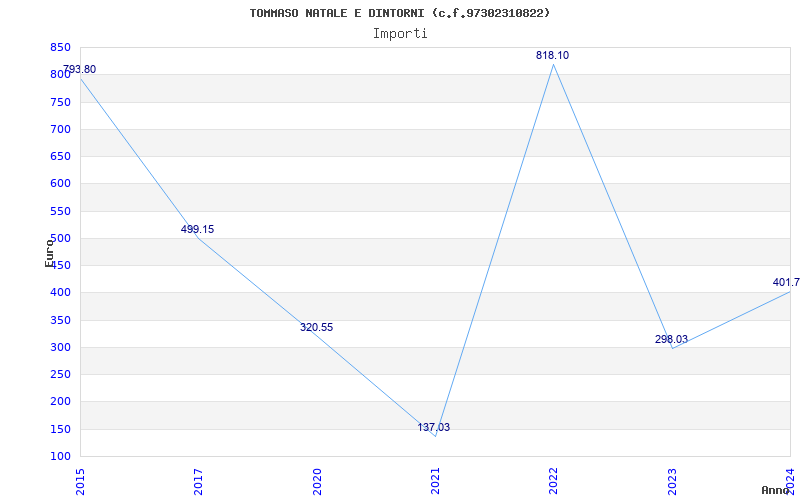Click the 850 y-axis tick label
The image size is (800, 500).
[60, 48]
